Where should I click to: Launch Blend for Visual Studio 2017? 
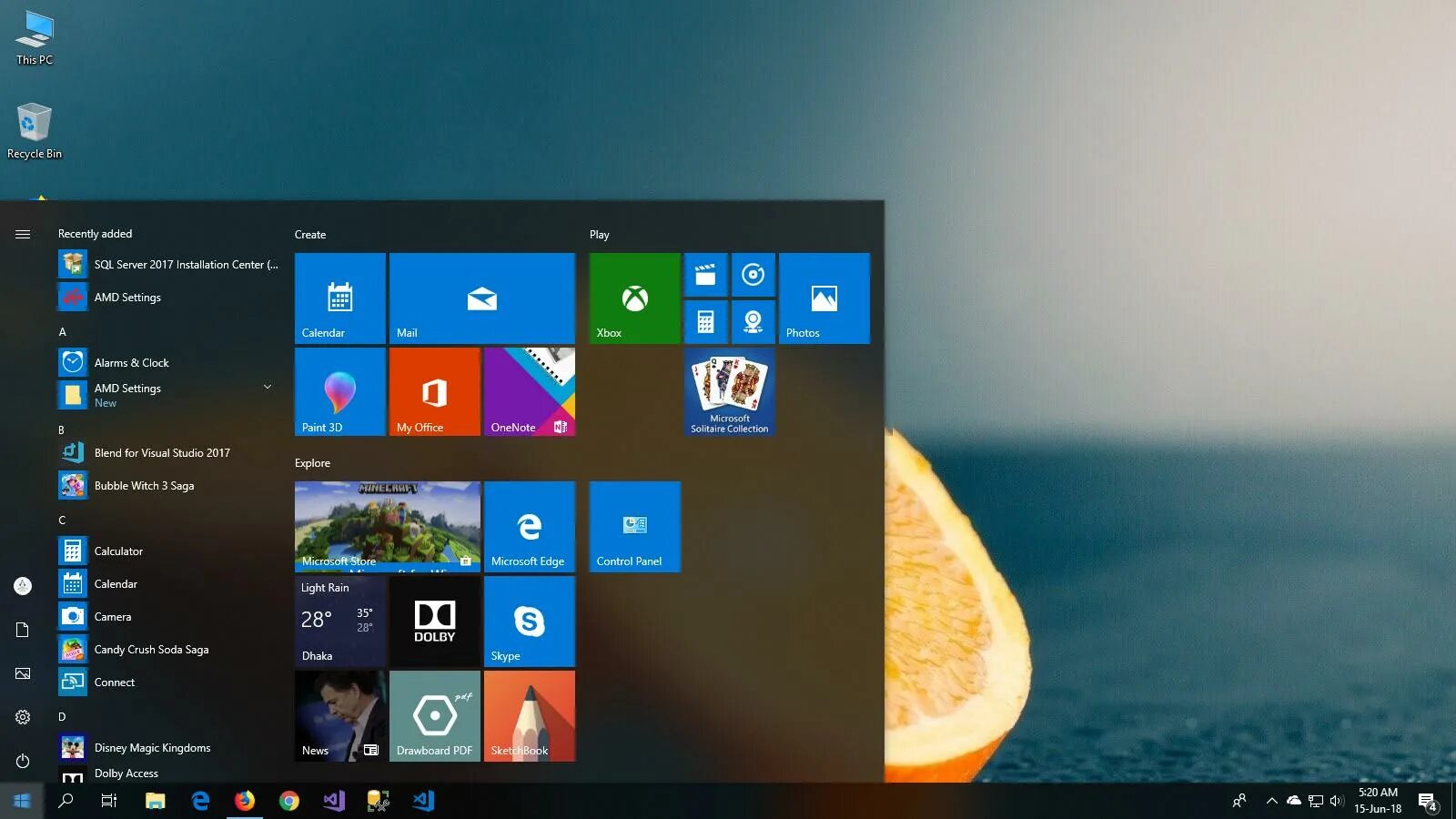pyautogui.click(x=169, y=453)
